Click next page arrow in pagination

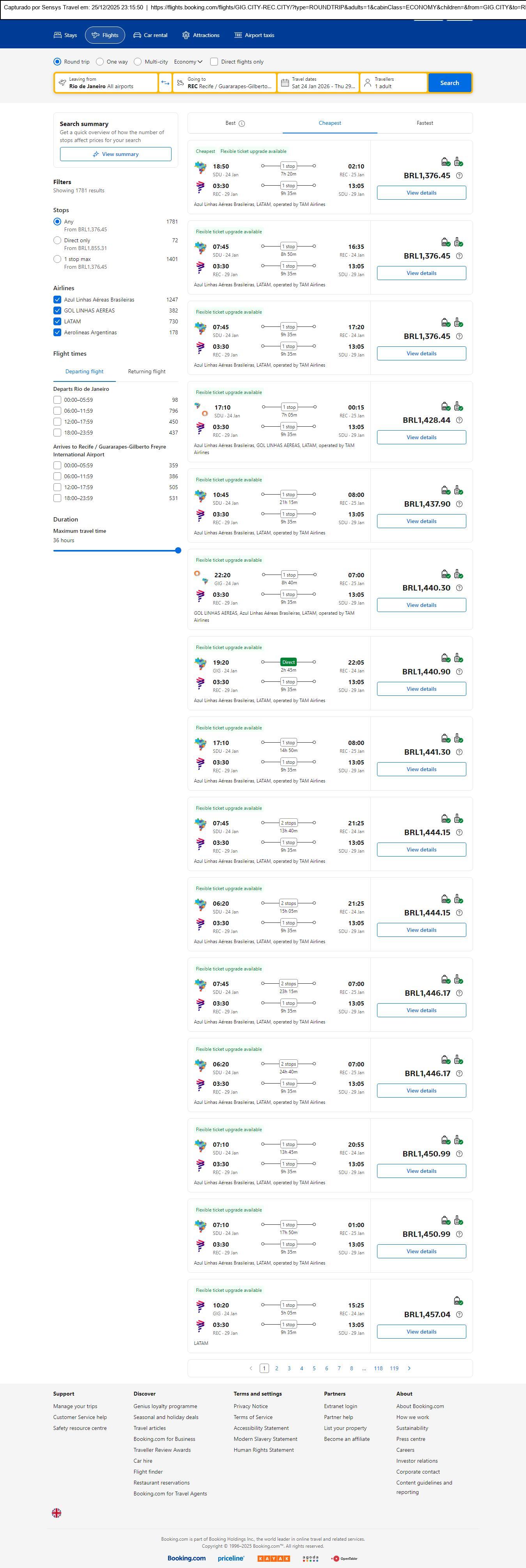tap(409, 1368)
